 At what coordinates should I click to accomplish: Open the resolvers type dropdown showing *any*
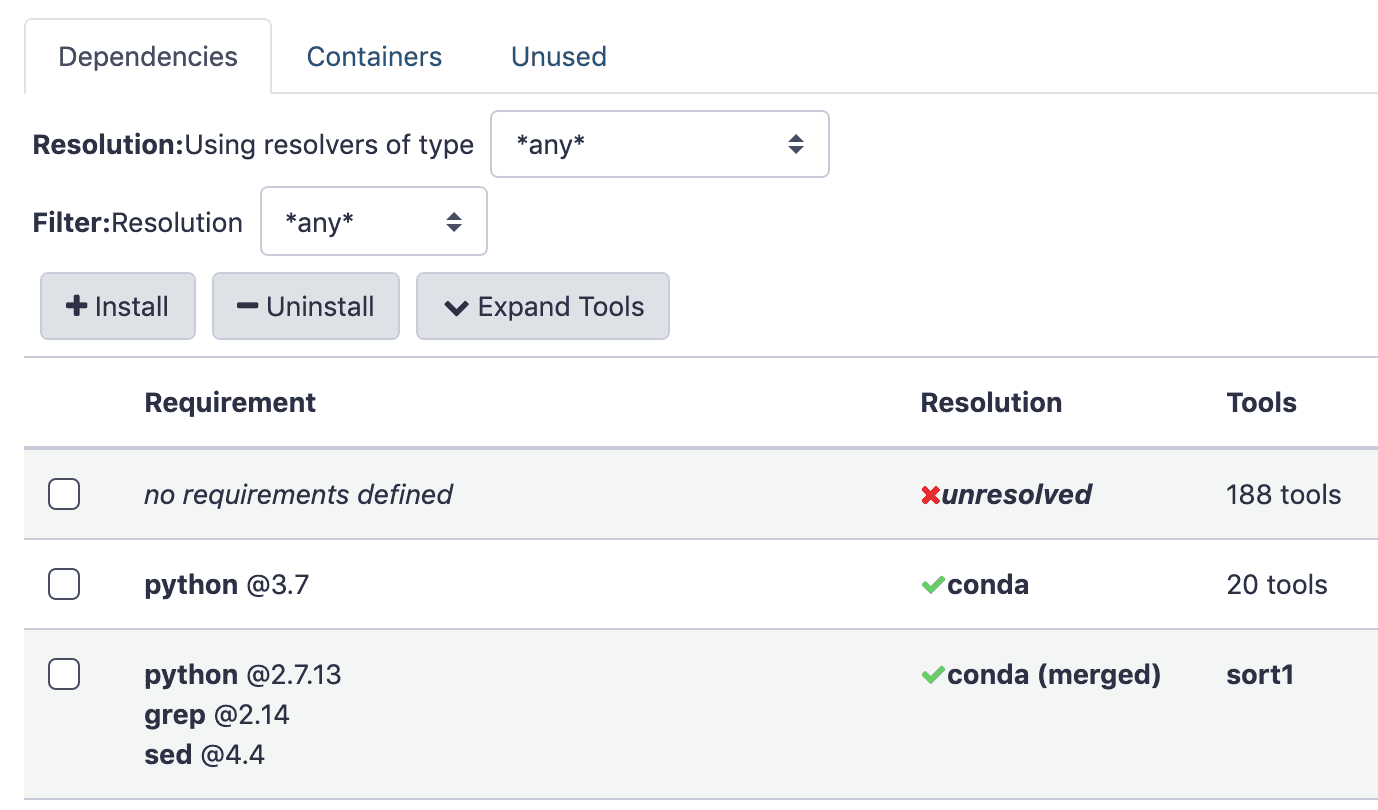(x=660, y=144)
